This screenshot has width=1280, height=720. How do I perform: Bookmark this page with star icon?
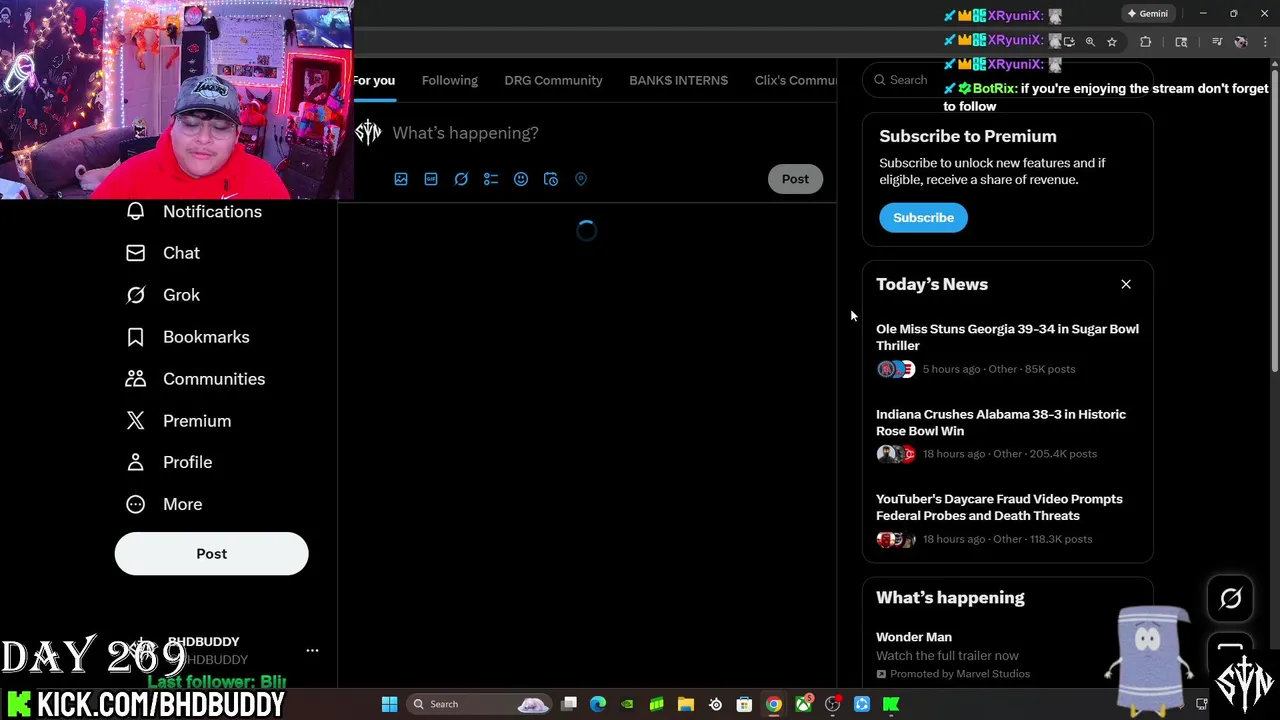point(1112,42)
